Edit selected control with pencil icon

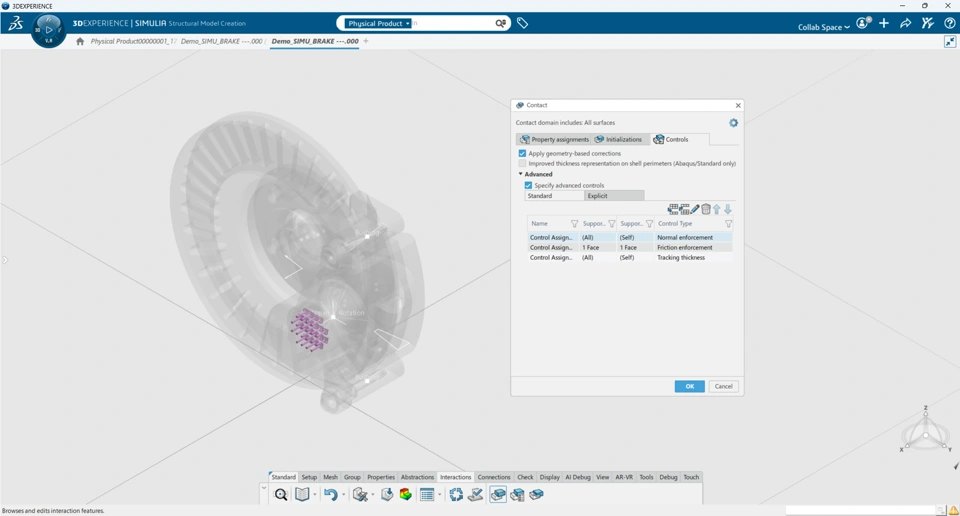(695, 209)
